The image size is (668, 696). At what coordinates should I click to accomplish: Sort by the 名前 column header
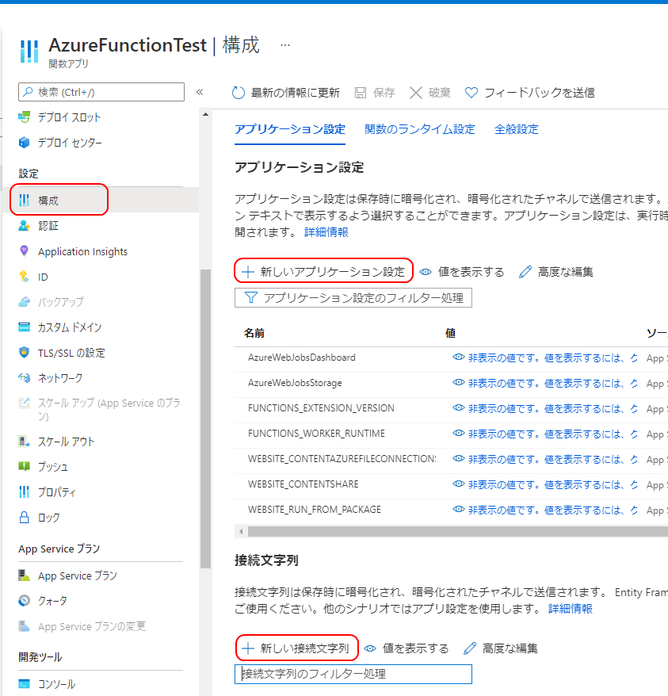[x=254, y=333]
